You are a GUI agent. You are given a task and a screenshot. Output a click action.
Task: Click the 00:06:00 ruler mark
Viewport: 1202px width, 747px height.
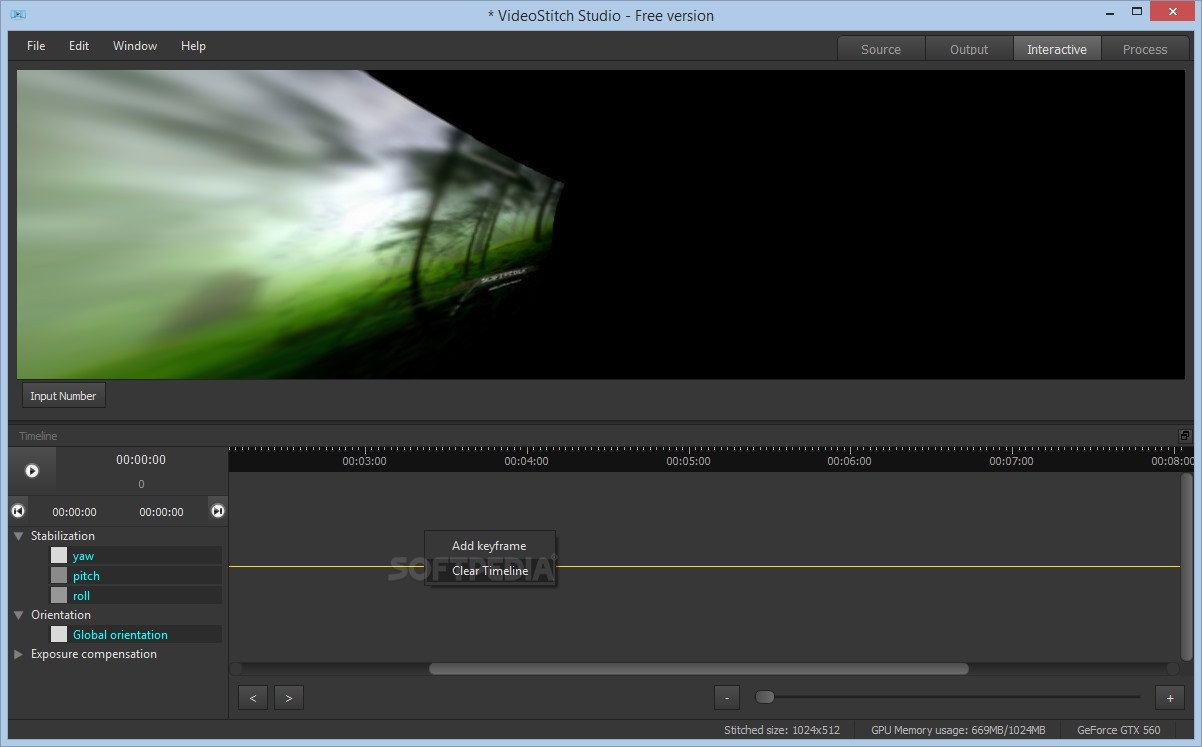tap(849, 461)
